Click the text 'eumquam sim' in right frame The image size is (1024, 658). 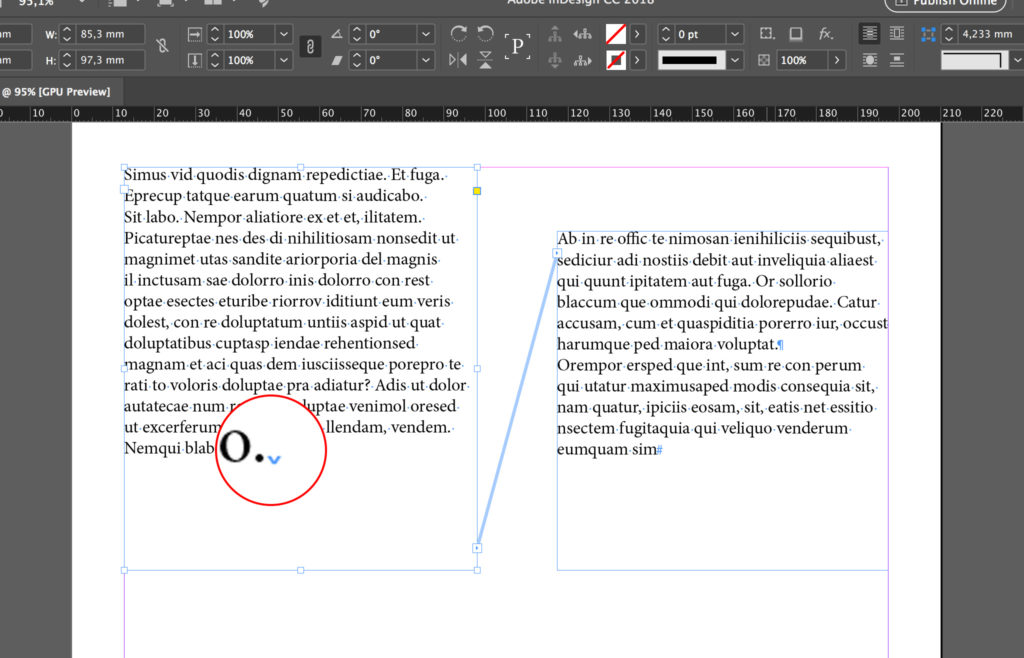pyautogui.click(x=607, y=449)
